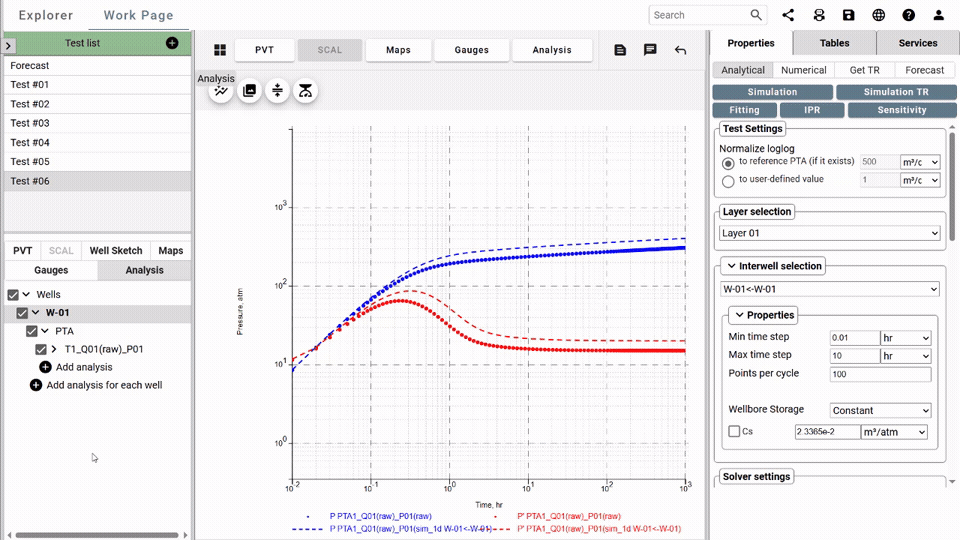
Task: Enable the Cs checkbox
Action: pyautogui.click(x=734, y=431)
